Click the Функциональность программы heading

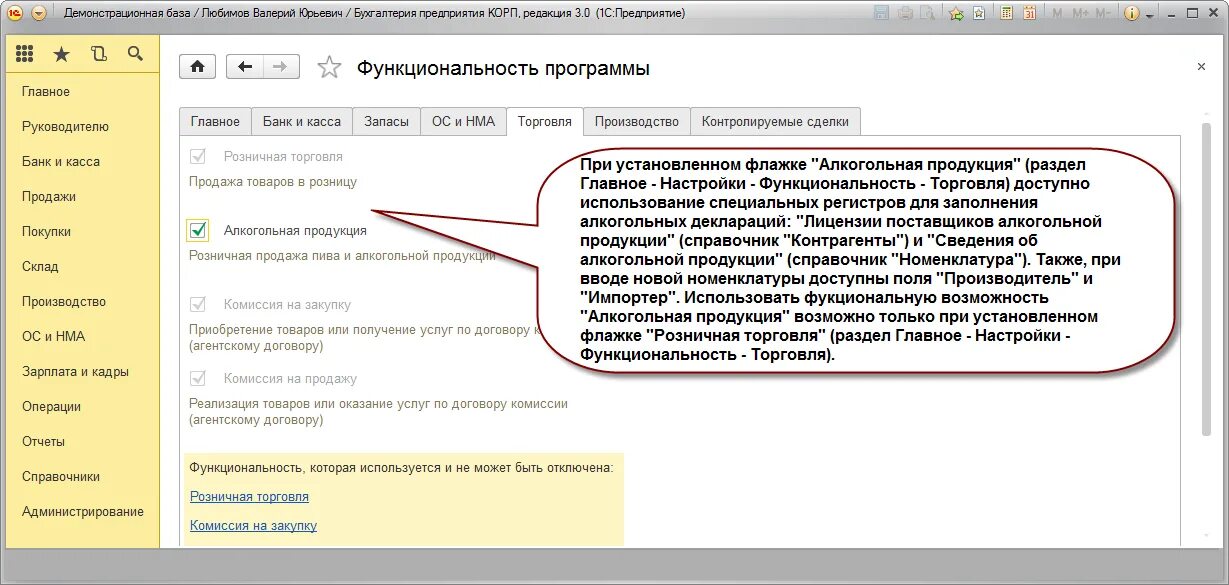[x=504, y=68]
